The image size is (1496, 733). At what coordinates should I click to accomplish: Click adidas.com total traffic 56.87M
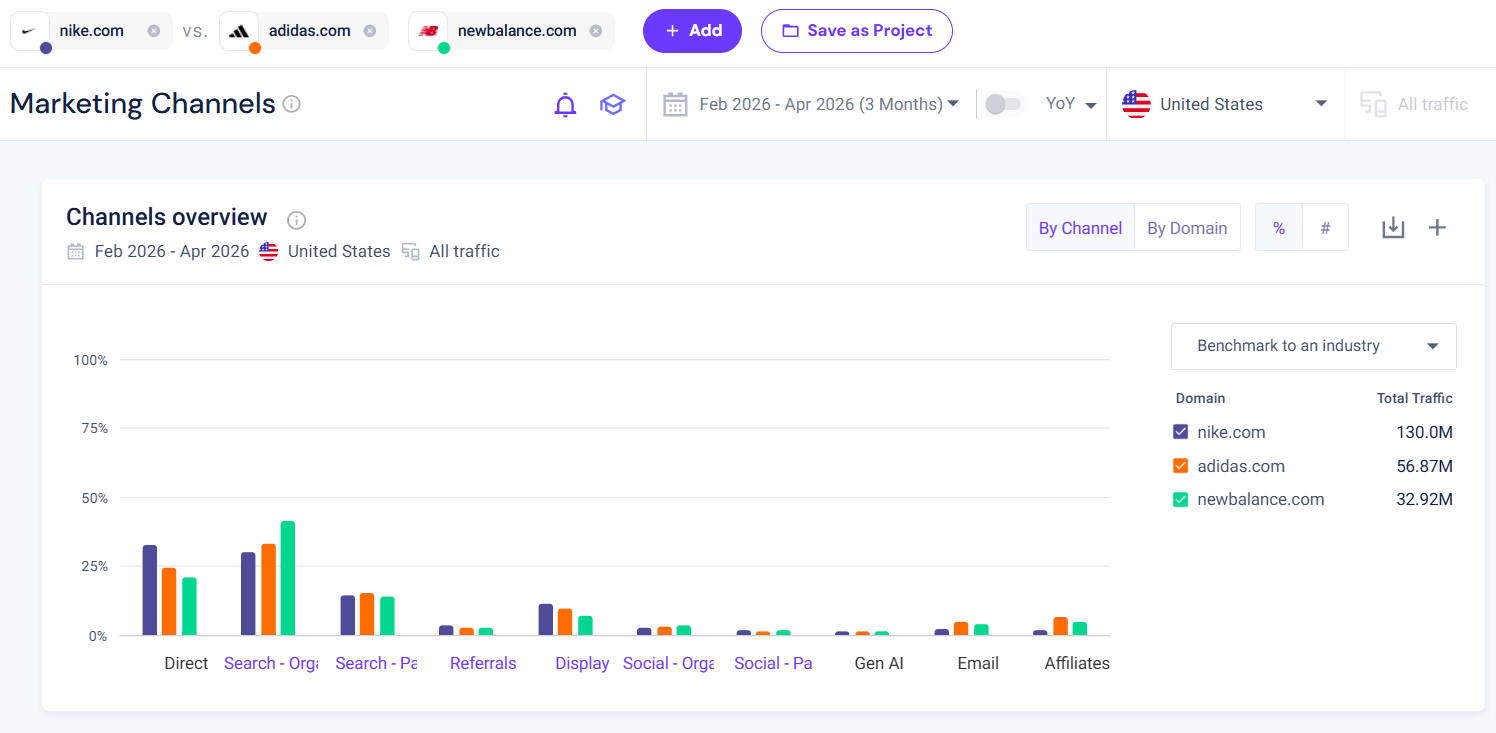point(1424,466)
